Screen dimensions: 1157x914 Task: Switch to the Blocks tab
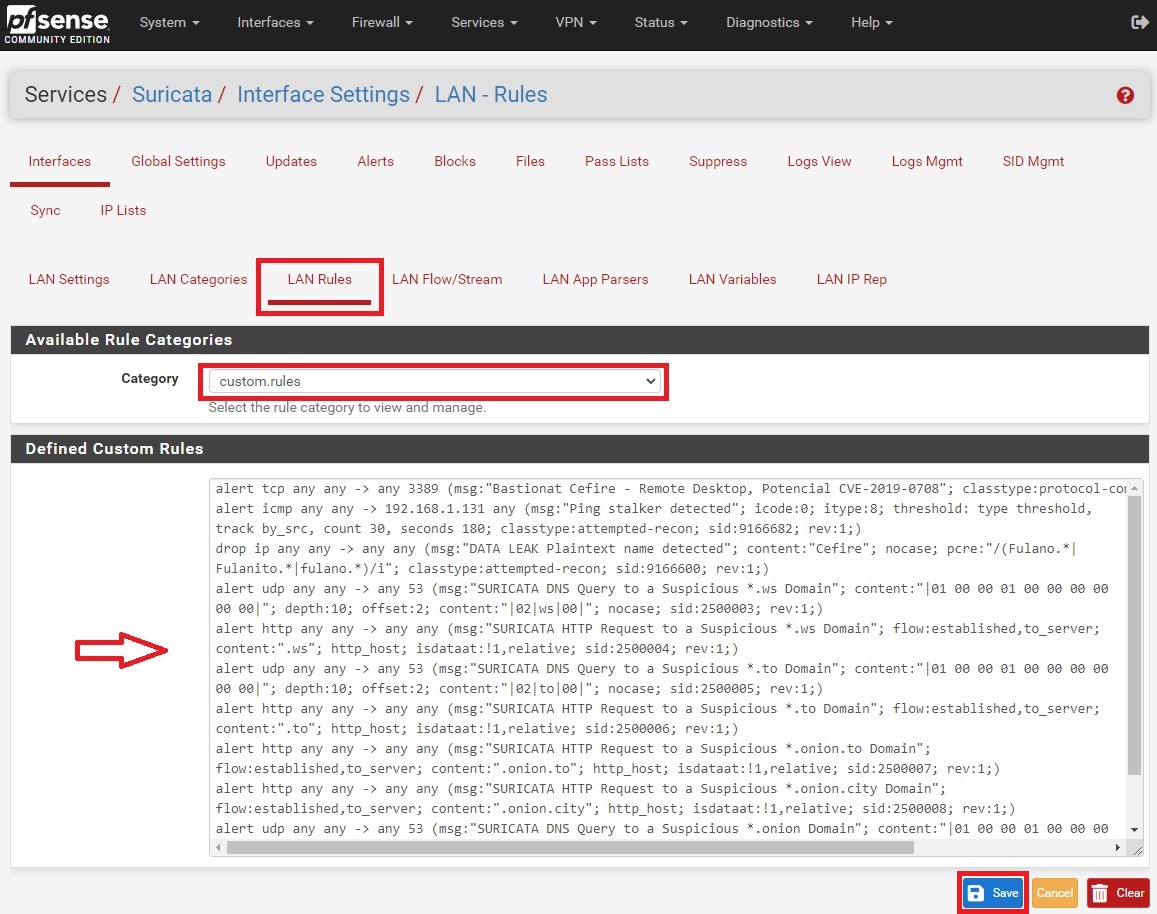tap(455, 162)
